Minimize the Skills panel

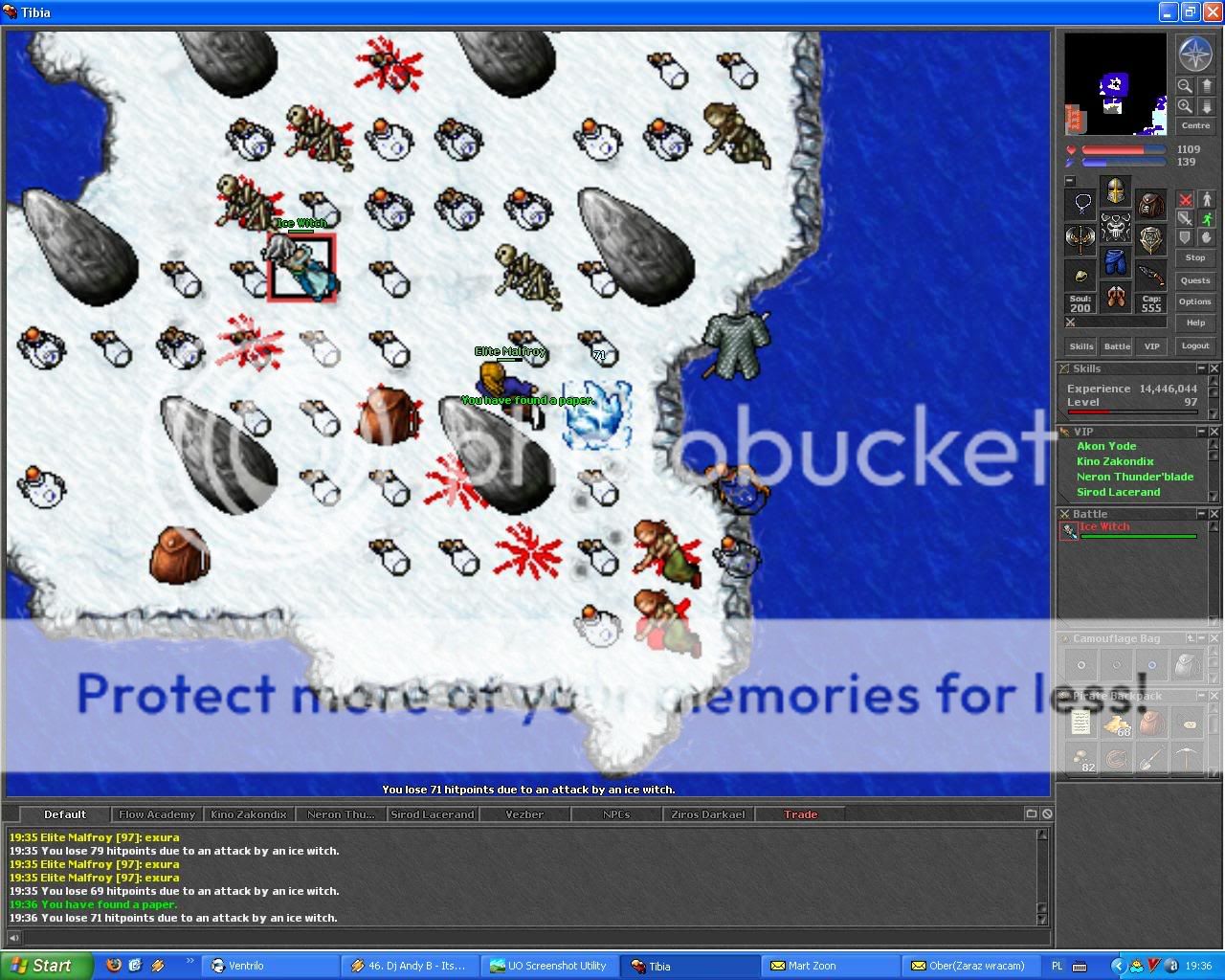pos(1202,368)
